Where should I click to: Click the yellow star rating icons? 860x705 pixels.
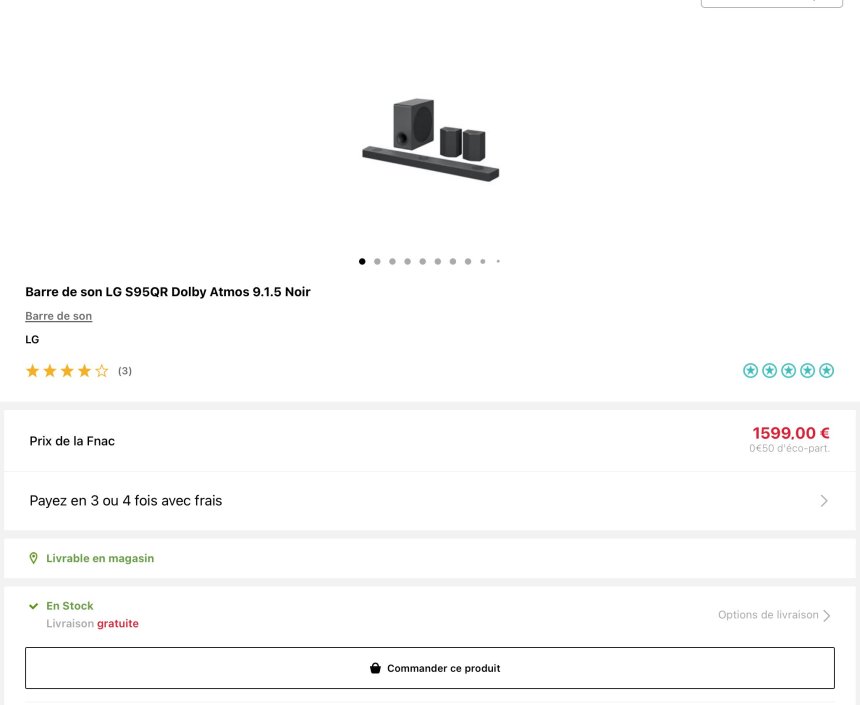[x=67, y=371]
